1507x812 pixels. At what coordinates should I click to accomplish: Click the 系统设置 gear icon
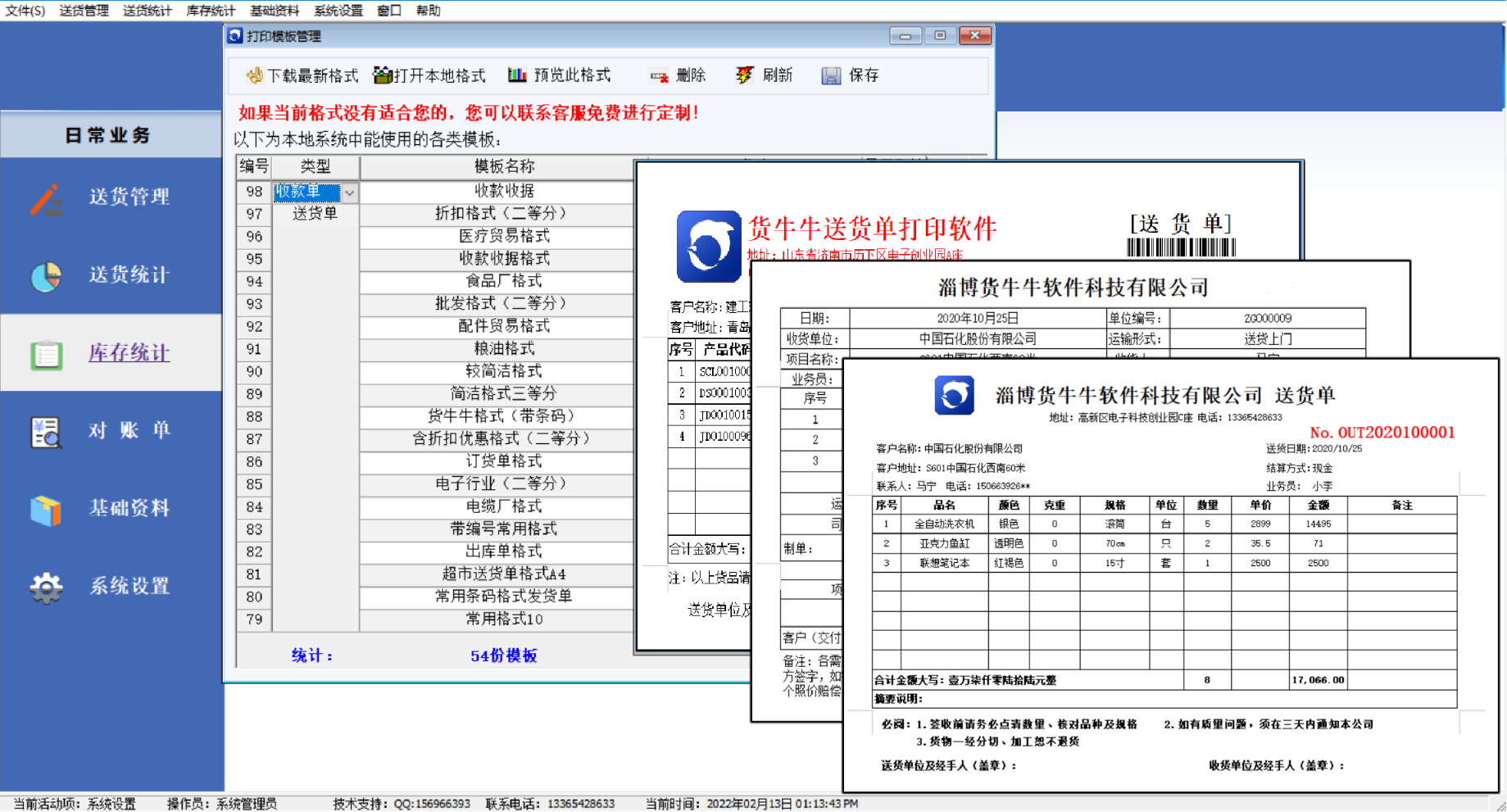(x=46, y=587)
